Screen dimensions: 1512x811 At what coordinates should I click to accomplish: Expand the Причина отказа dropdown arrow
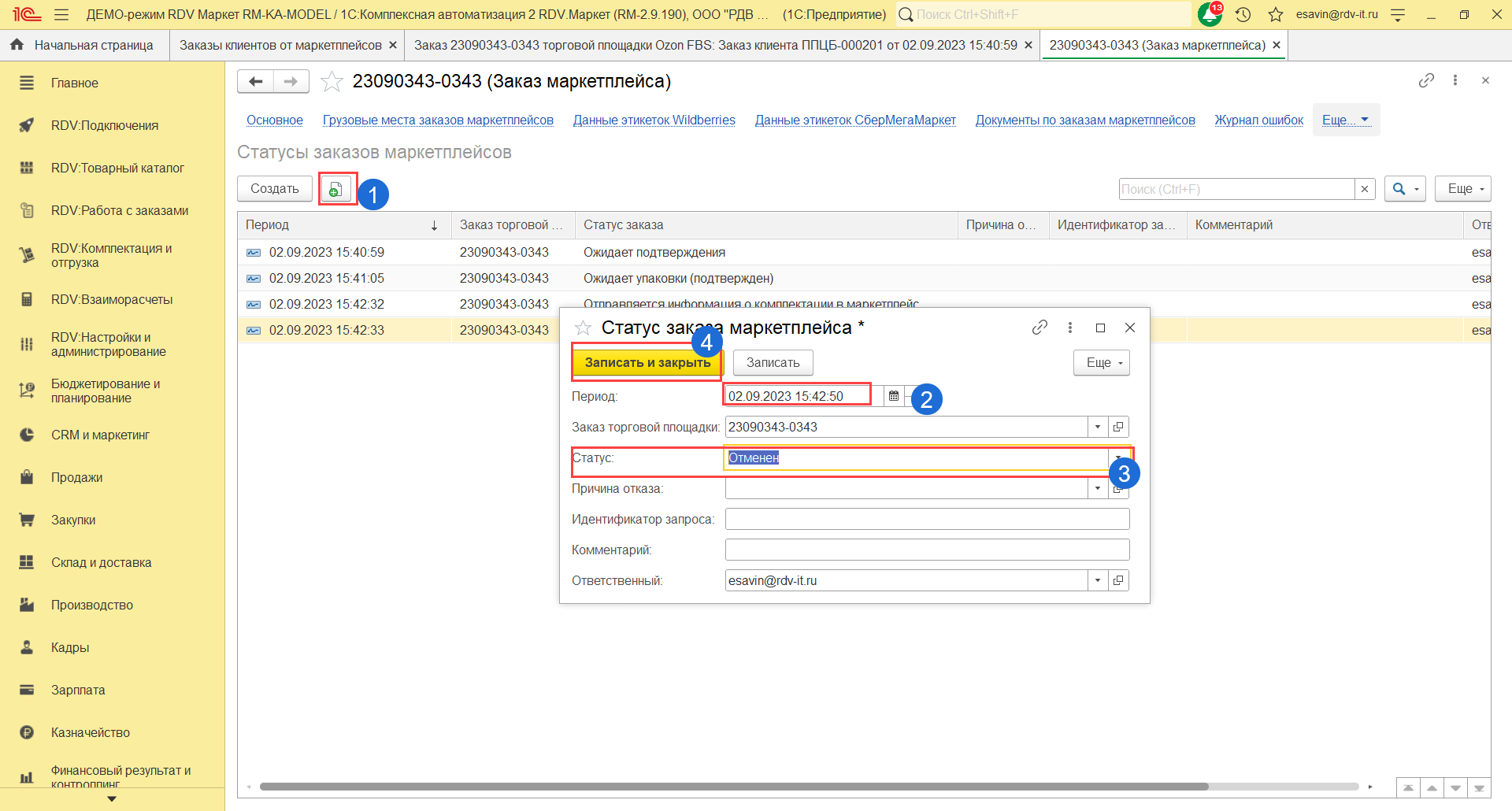coord(1098,488)
